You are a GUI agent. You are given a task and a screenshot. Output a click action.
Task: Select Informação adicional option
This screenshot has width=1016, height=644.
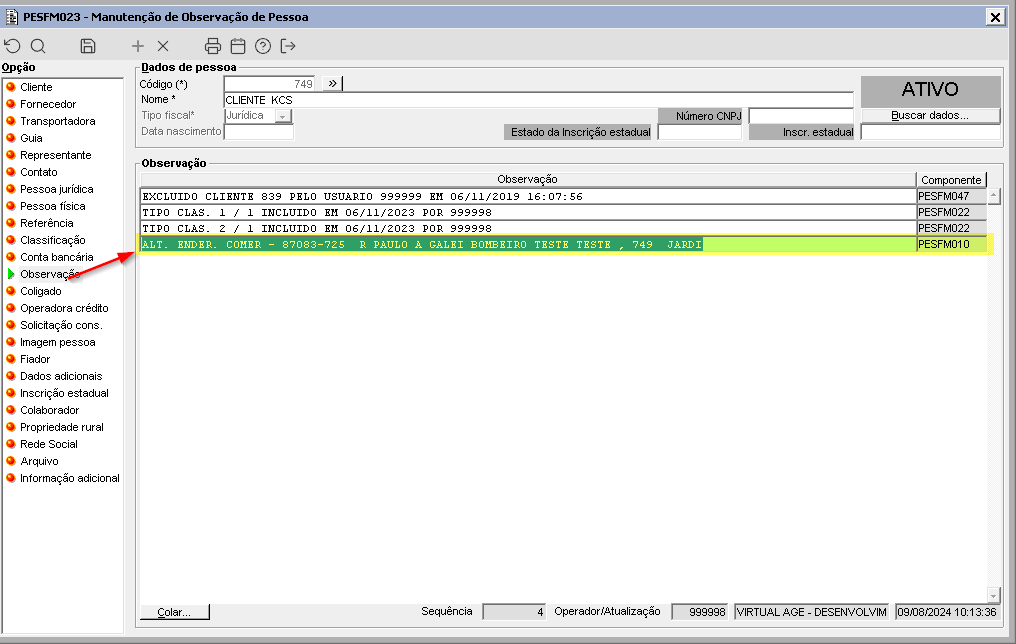point(70,478)
